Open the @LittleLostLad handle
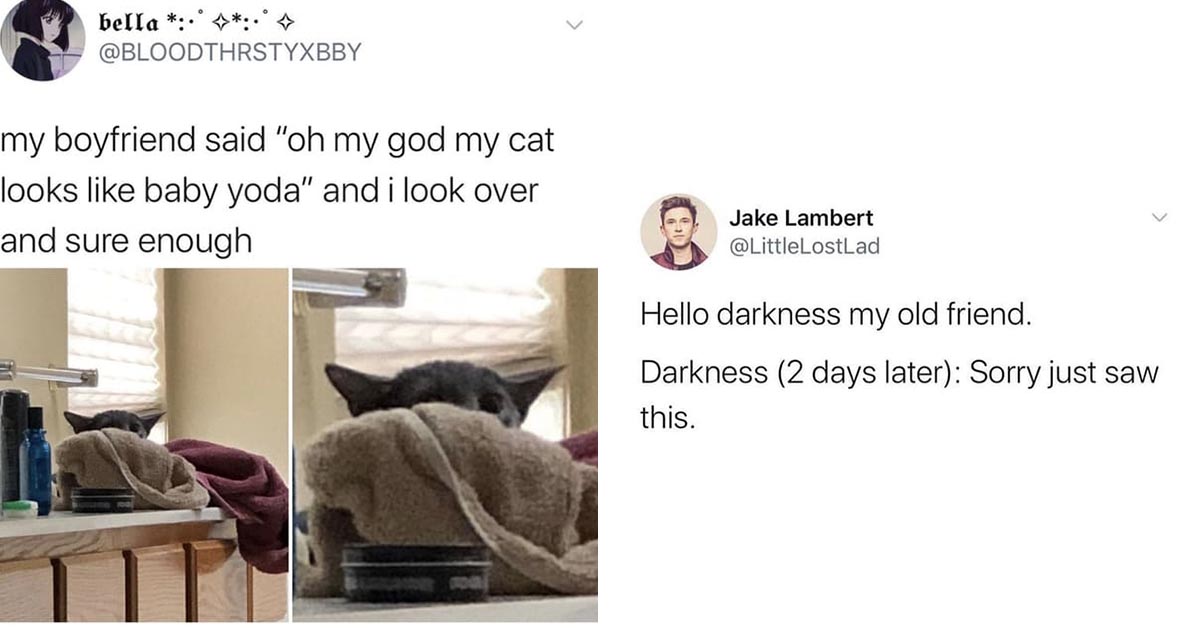 tap(805, 246)
